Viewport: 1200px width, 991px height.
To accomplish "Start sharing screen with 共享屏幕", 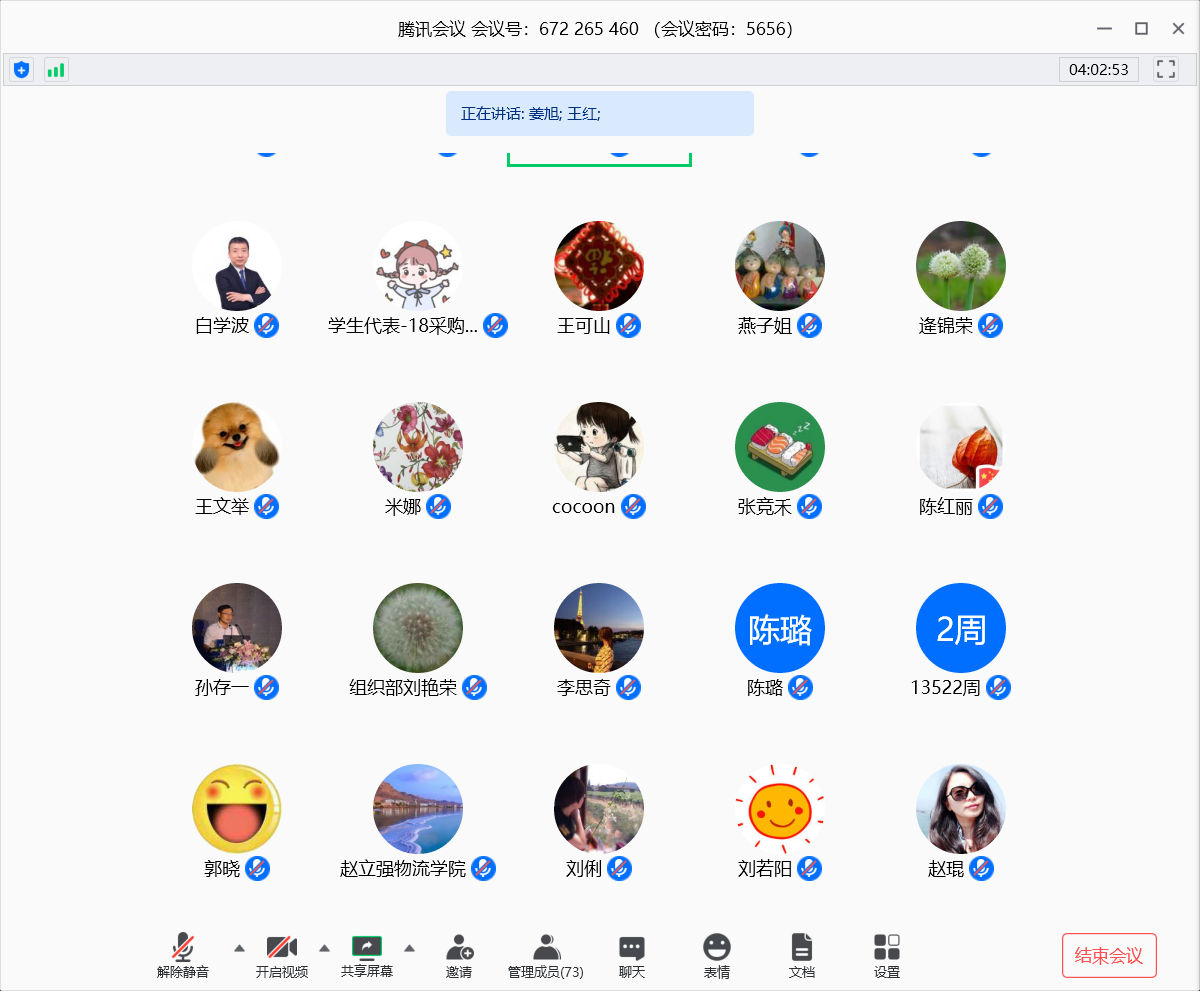I will click(367, 954).
